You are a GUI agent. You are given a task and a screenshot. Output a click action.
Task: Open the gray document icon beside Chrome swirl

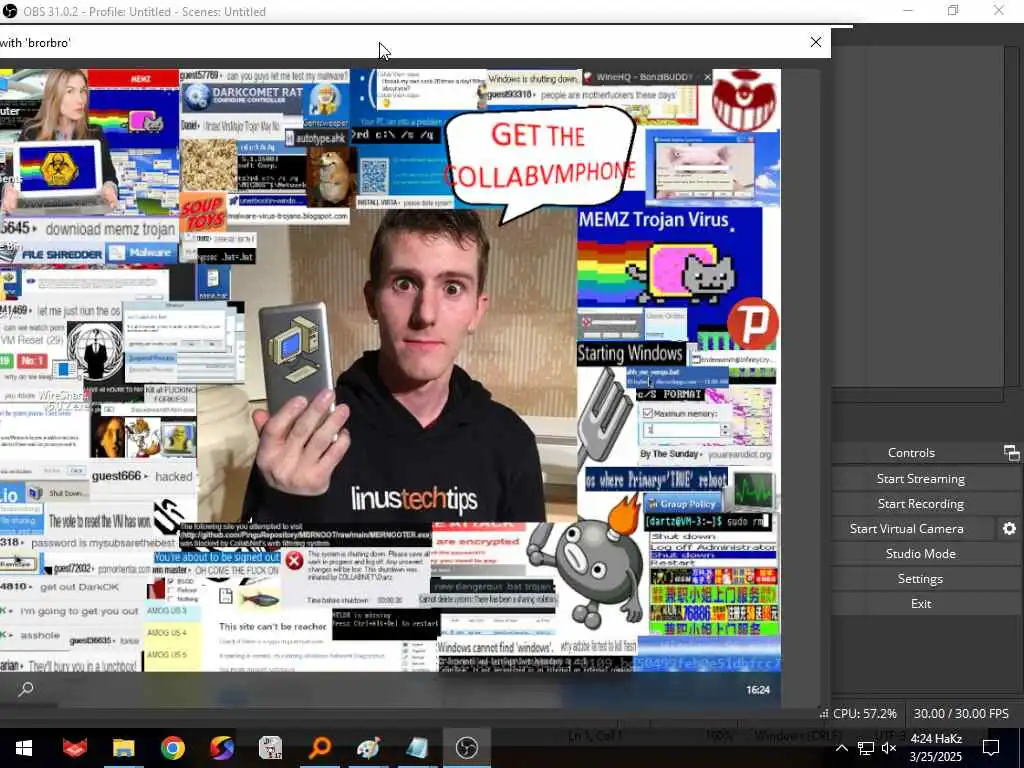(270, 748)
